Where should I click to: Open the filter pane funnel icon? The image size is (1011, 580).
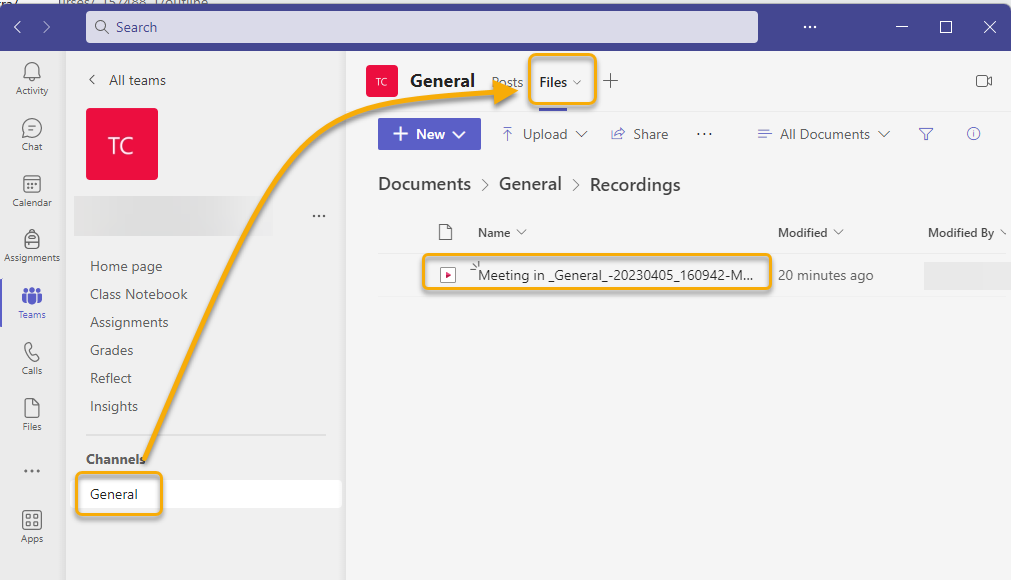click(x=926, y=134)
